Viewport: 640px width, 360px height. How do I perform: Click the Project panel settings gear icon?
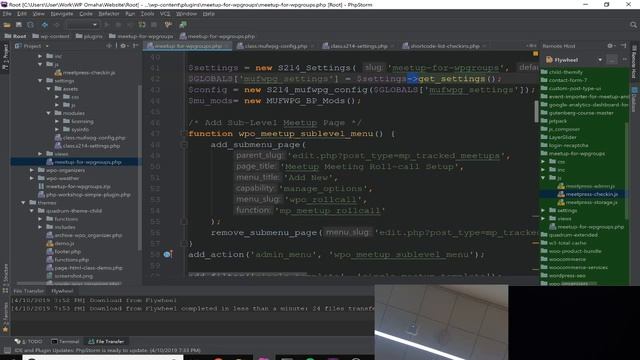pos(123,46)
